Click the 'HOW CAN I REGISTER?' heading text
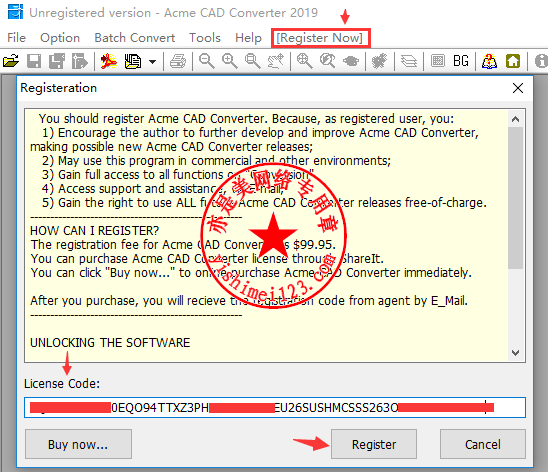This screenshot has height=472, width=548. tap(94, 231)
